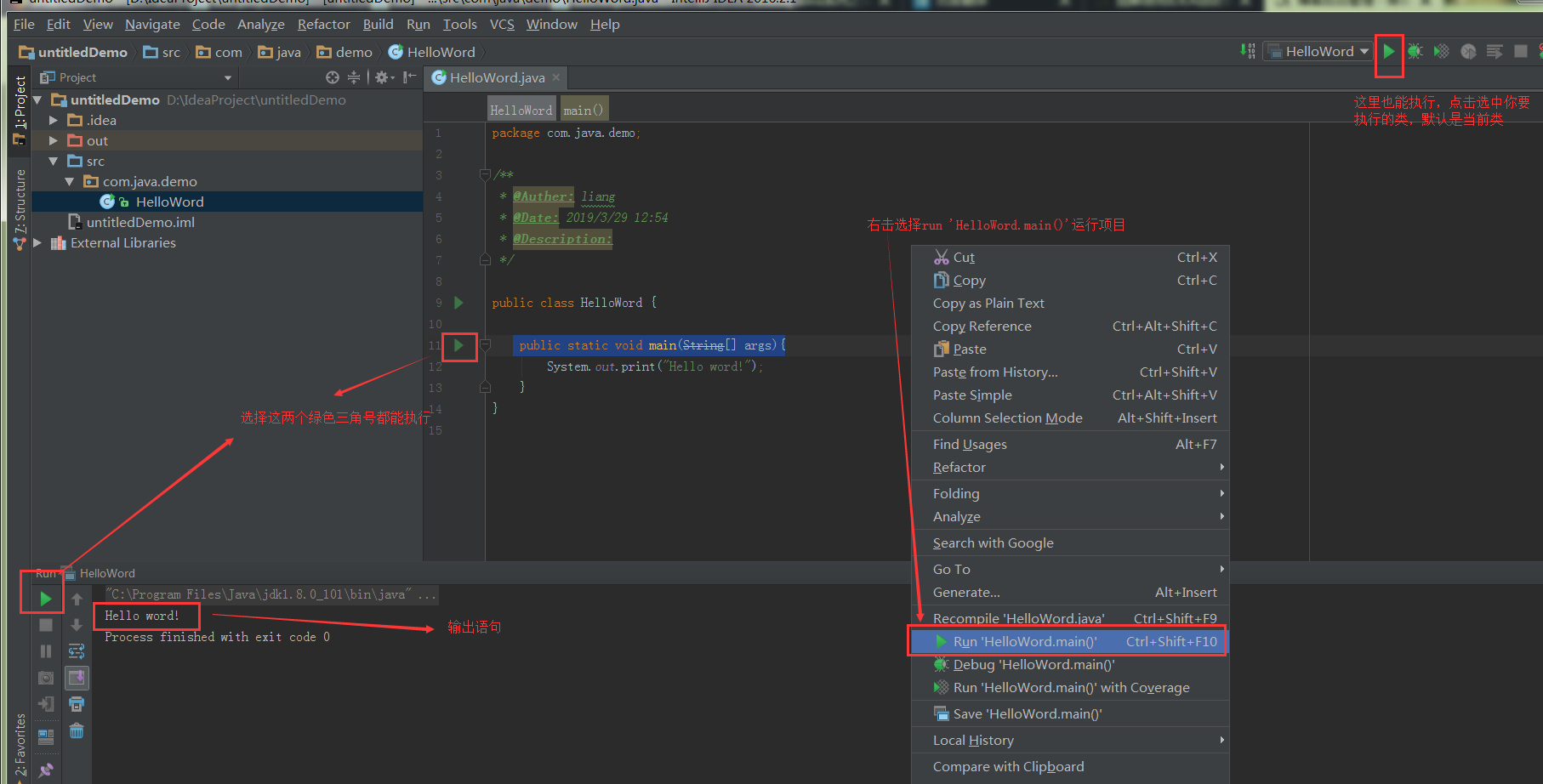Click scroll from source target icon

click(333, 77)
